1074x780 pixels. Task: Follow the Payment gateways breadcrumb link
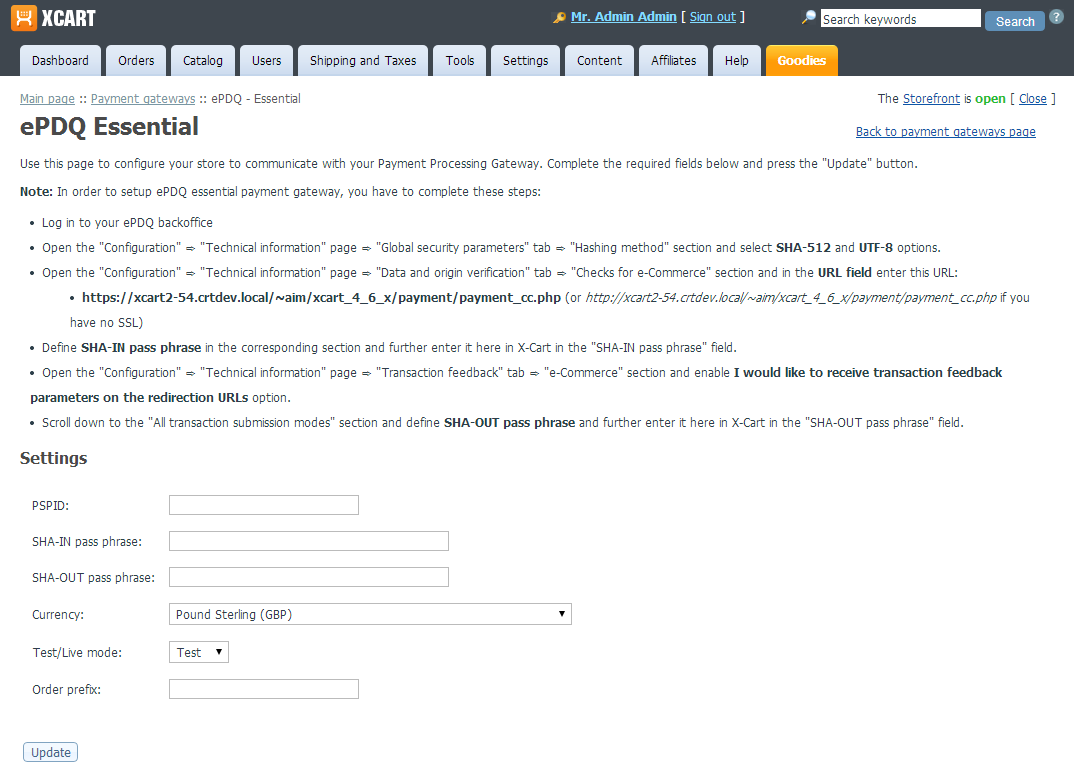tap(143, 99)
